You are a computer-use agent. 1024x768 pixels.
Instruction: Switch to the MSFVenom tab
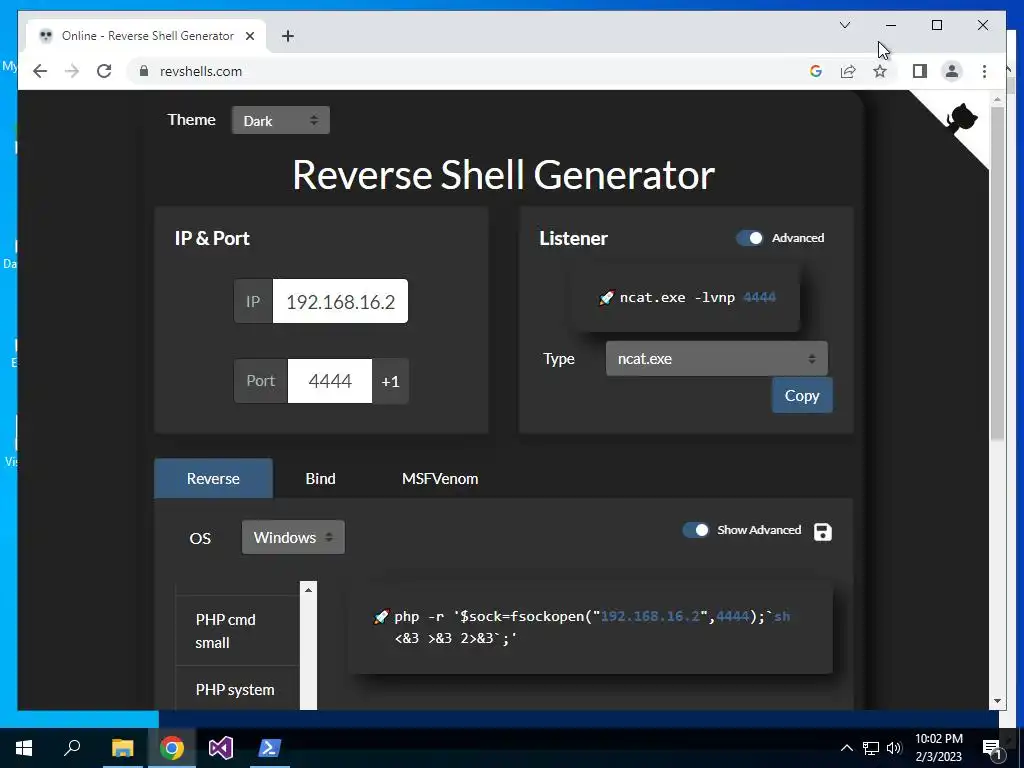pos(440,479)
